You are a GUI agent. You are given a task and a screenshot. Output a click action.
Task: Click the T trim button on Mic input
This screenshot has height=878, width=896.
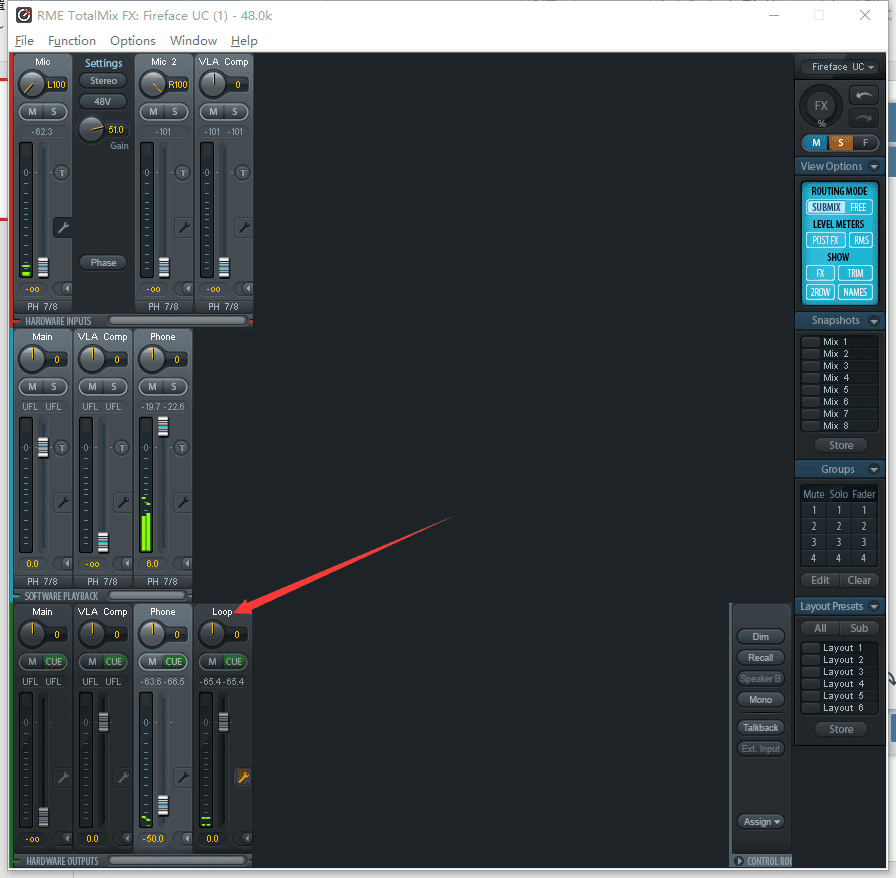point(61,173)
